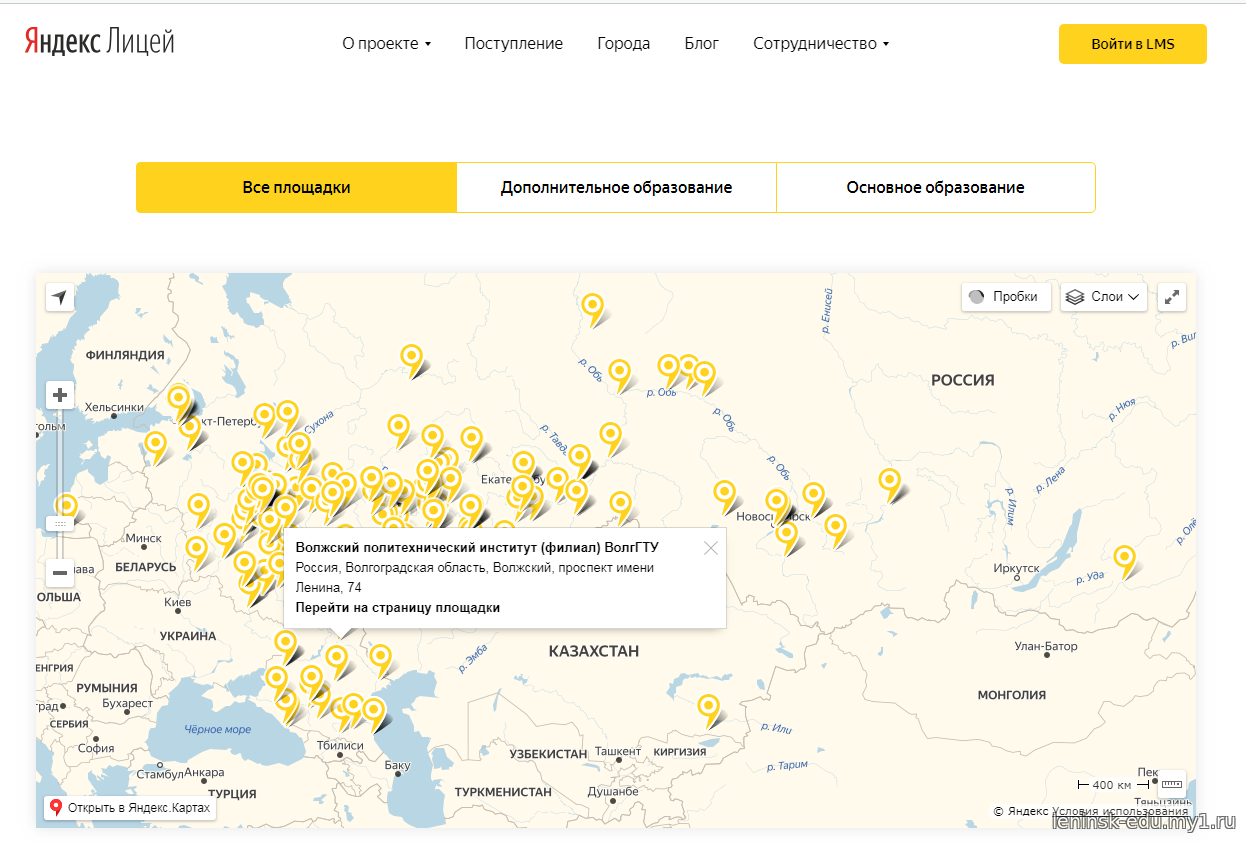Click the map zoom slider handle
The width and height of the screenshot is (1246, 843).
click(x=60, y=524)
